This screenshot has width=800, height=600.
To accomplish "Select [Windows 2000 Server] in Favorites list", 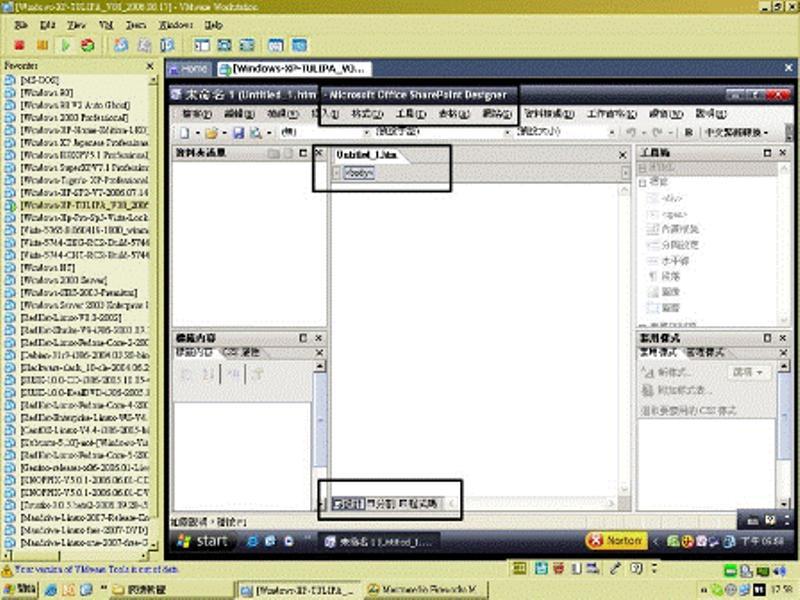I will [63, 280].
